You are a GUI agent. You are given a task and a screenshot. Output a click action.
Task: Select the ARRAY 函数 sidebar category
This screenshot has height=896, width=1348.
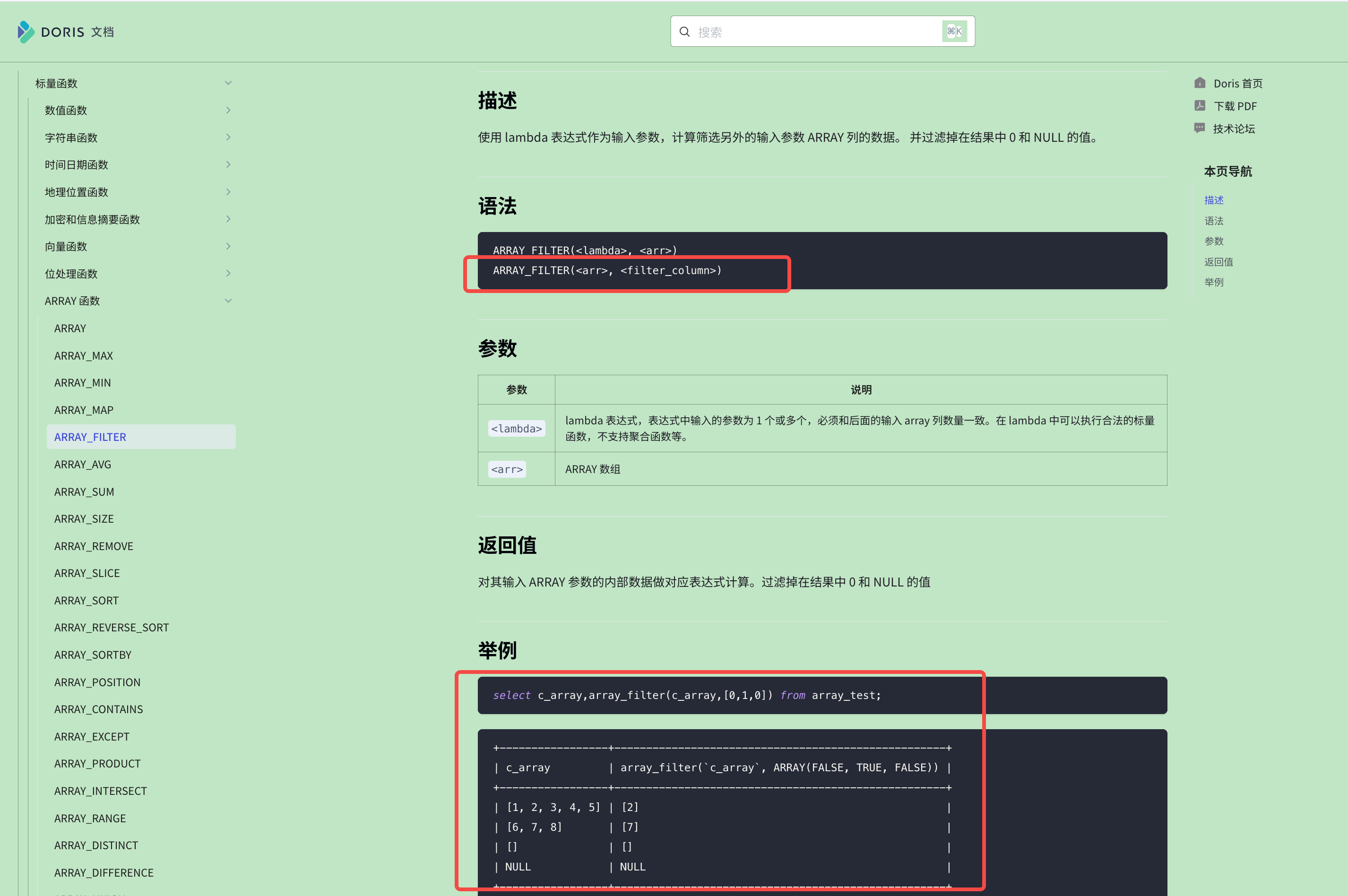pyautogui.click(x=72, y=301)
